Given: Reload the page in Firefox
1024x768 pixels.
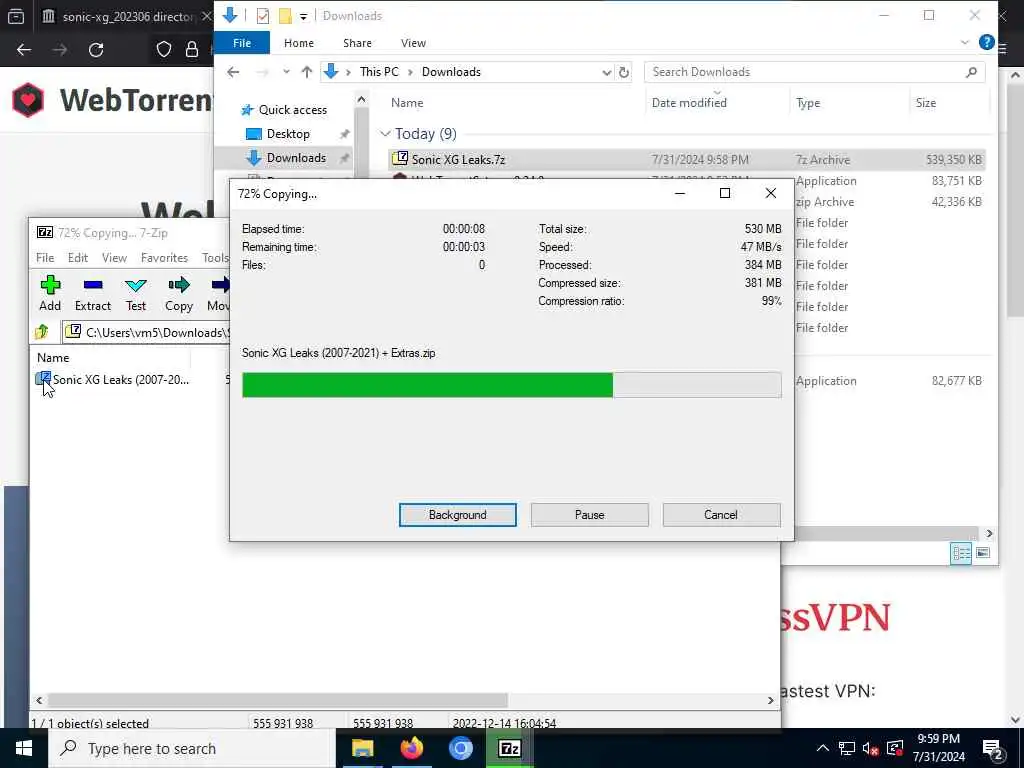Looking at the screenshot, I should pos(96,50).
